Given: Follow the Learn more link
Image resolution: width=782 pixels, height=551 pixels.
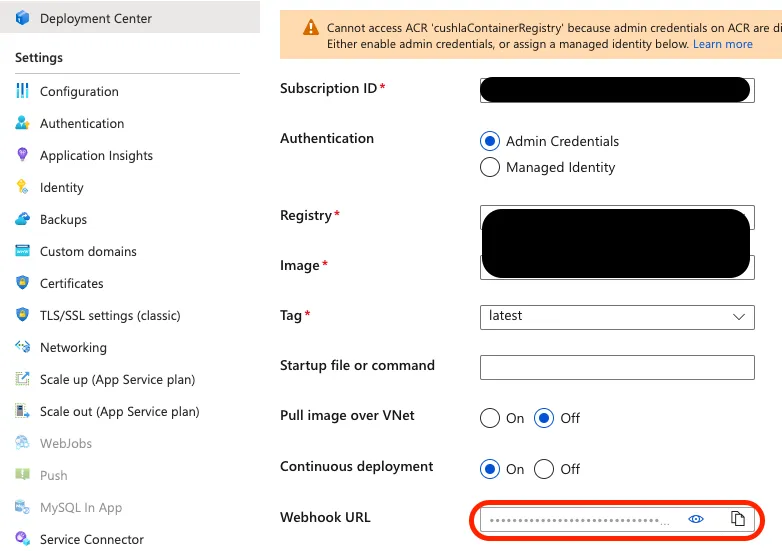Looking at the screenshot, I should click(x=723, y=44).
